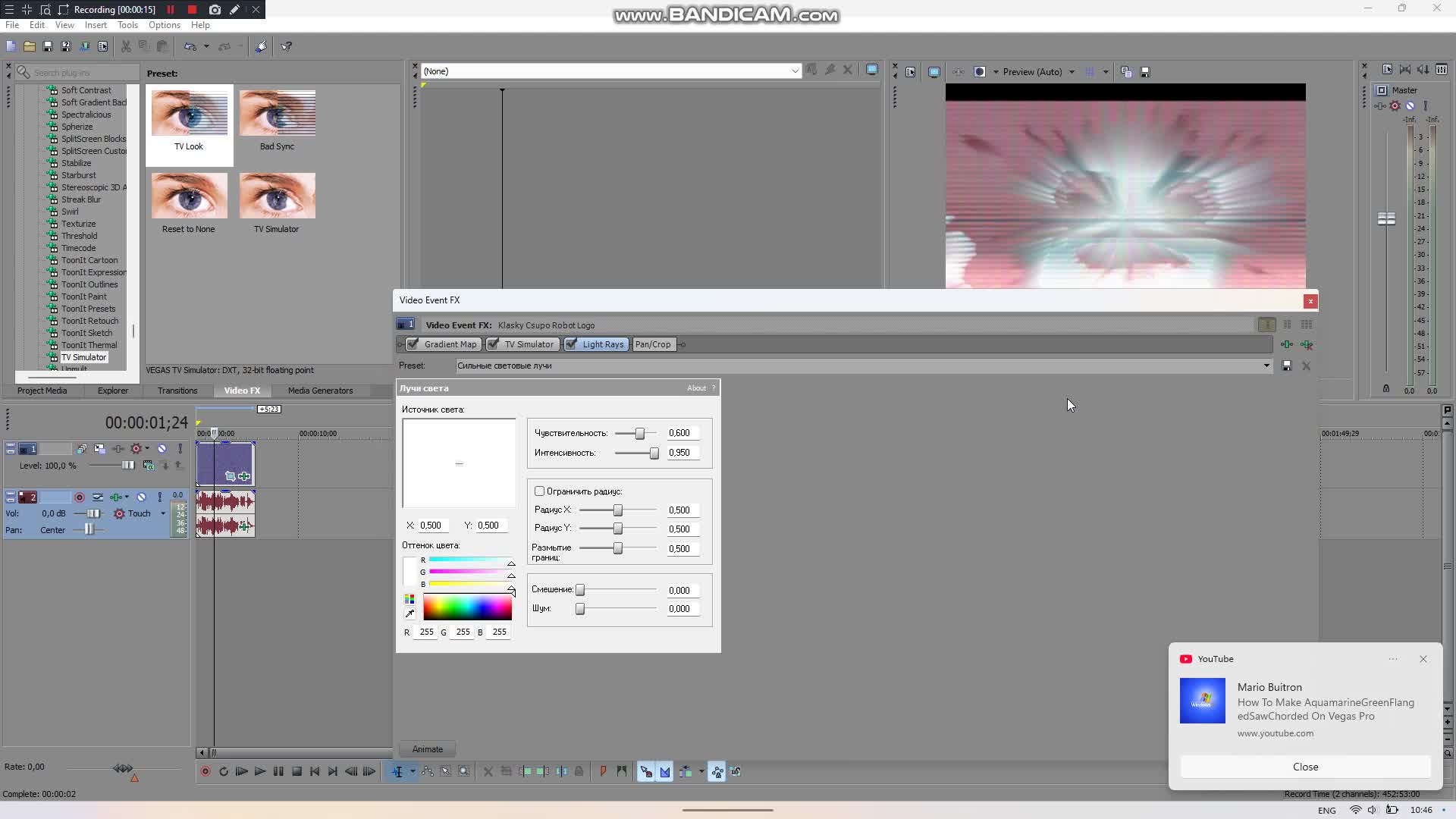Enable Loop Playback in the transport bar
The width and height of the screenshot is (1456, 819).
[x=224, y=771]
